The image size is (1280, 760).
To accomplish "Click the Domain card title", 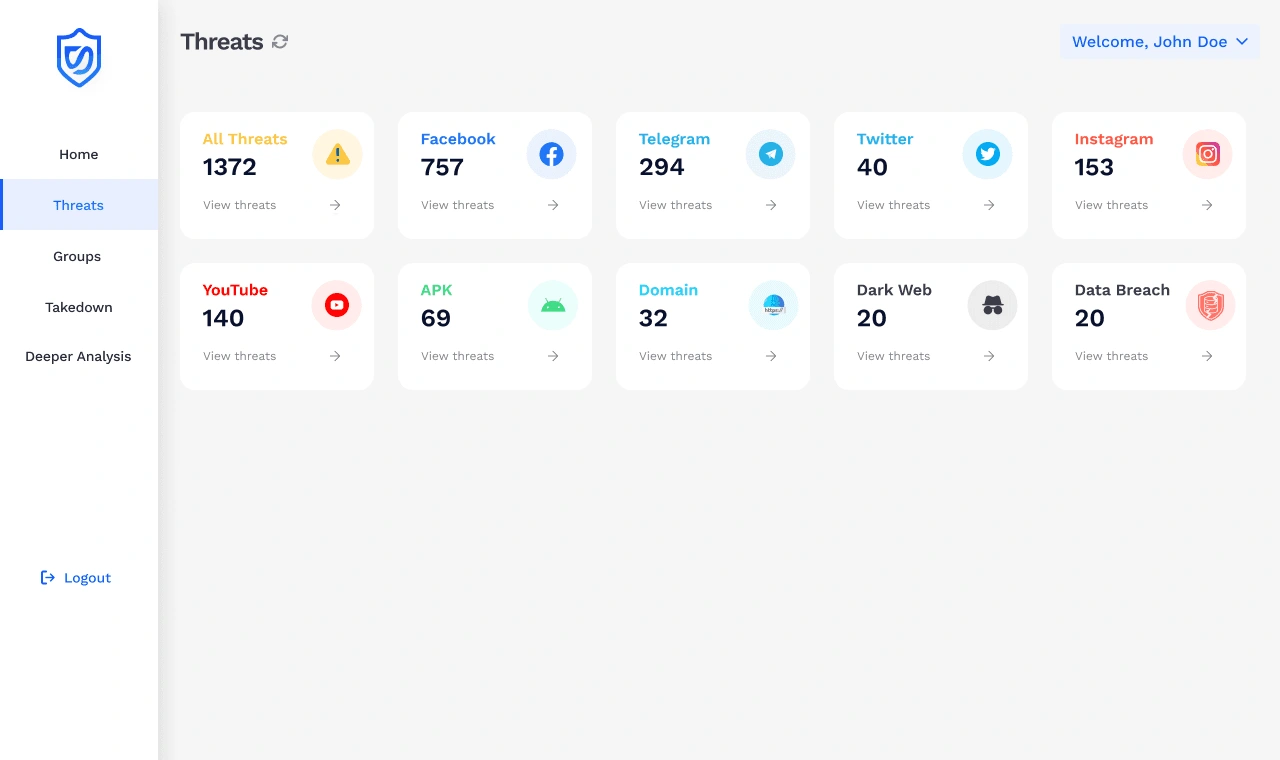I will click(x=669, y=290).
